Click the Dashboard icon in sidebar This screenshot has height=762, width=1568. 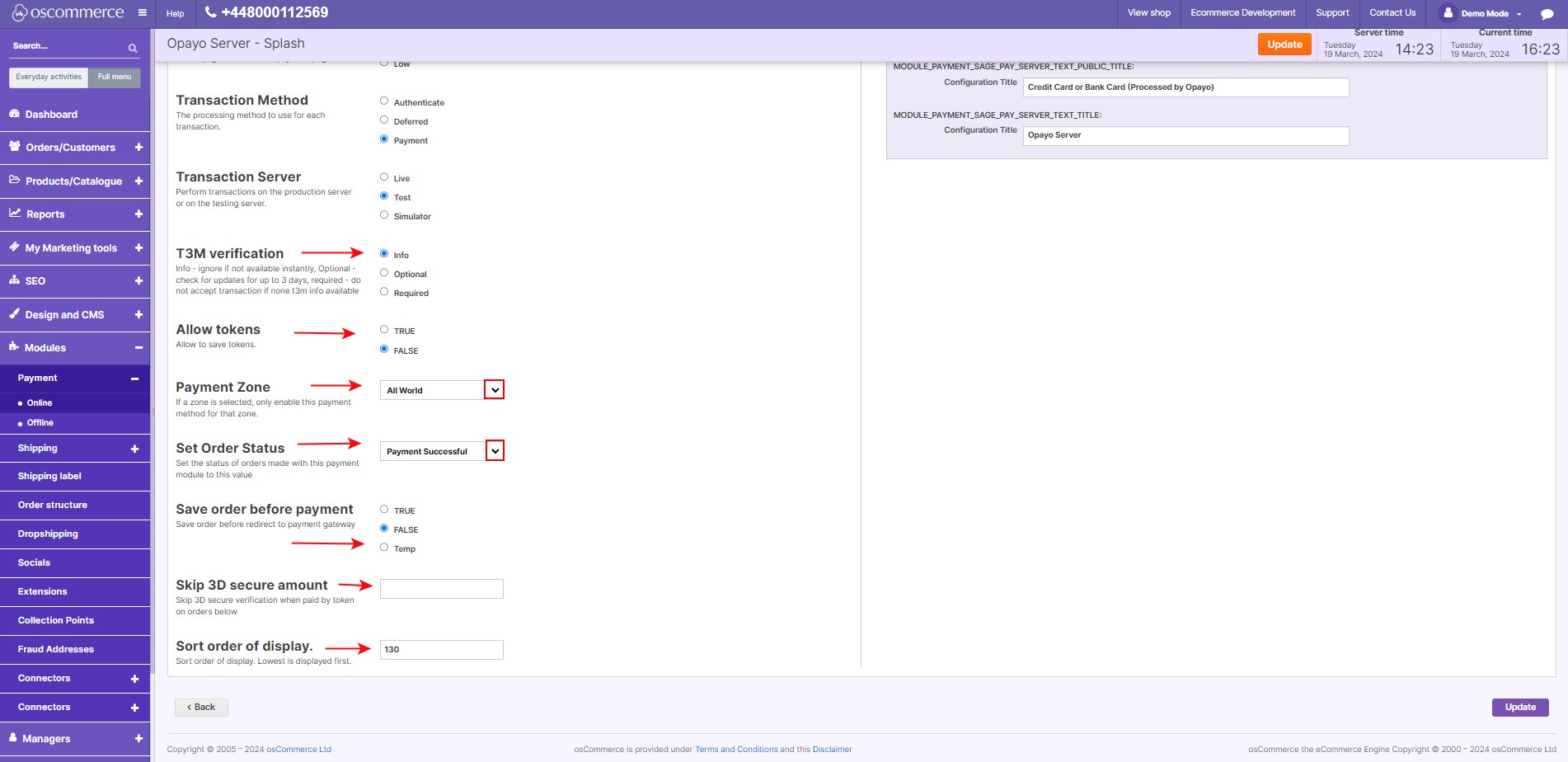pyautogui.click(x=14, y=114)
